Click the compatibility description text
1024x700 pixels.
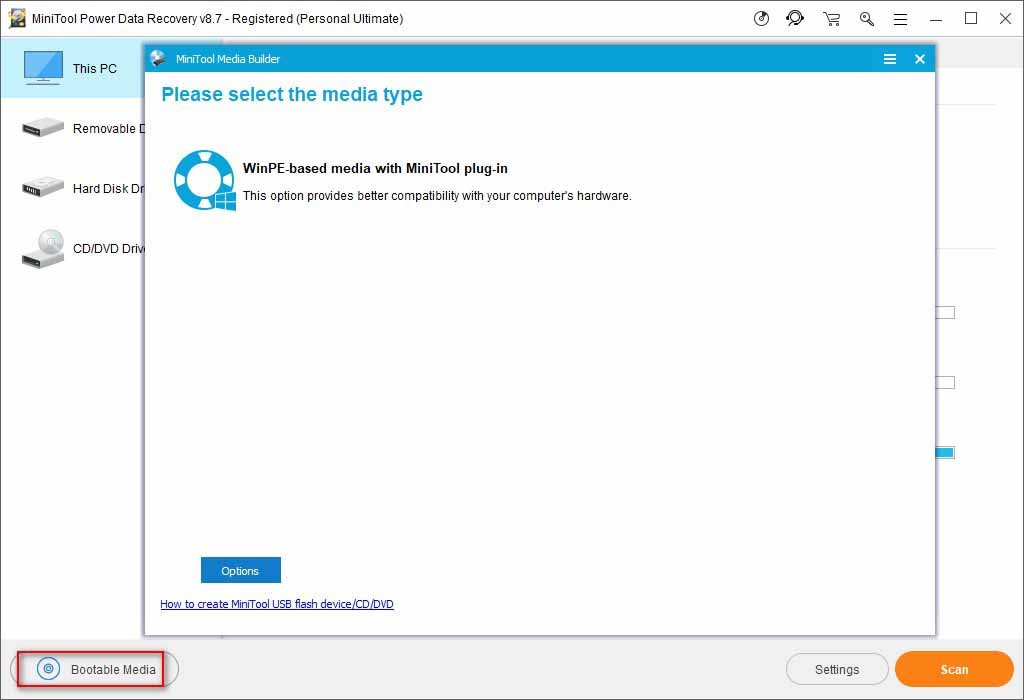[x=437, y=196]
